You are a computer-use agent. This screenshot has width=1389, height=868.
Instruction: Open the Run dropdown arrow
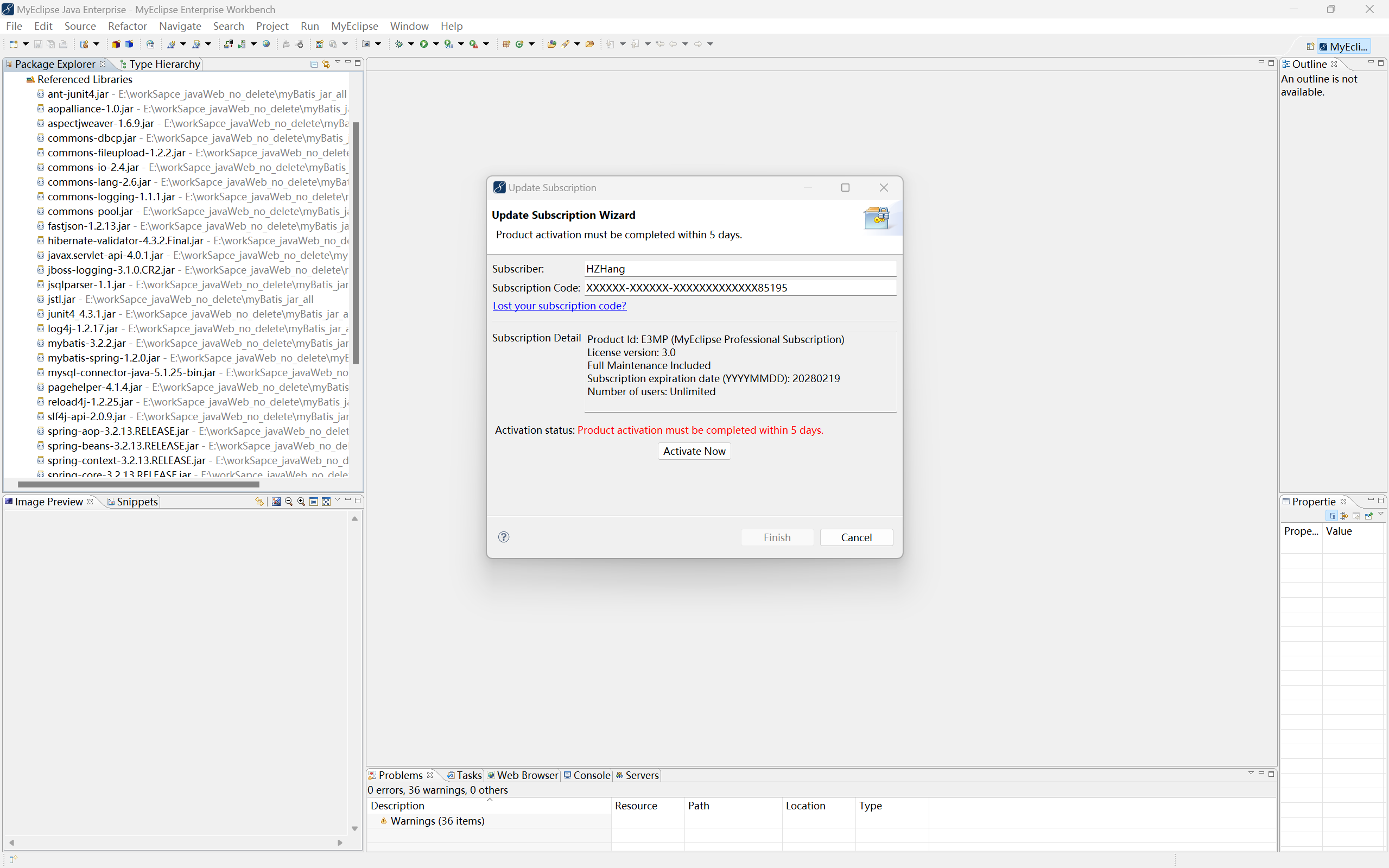pos(436,44)
